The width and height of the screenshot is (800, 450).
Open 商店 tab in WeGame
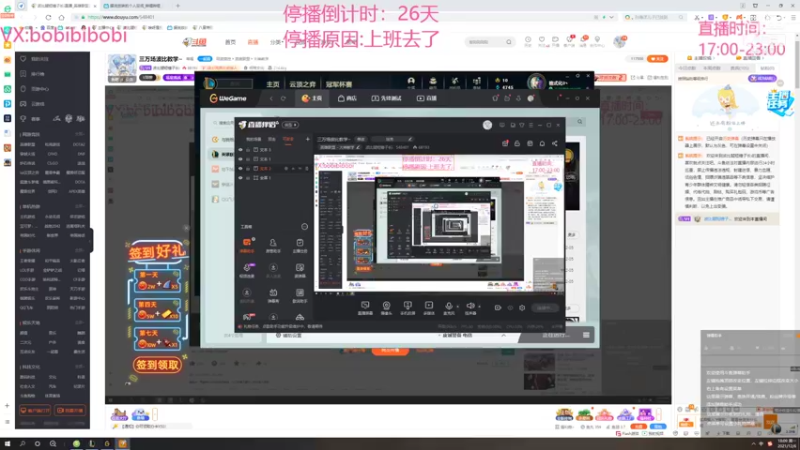(x=347, y=98)
